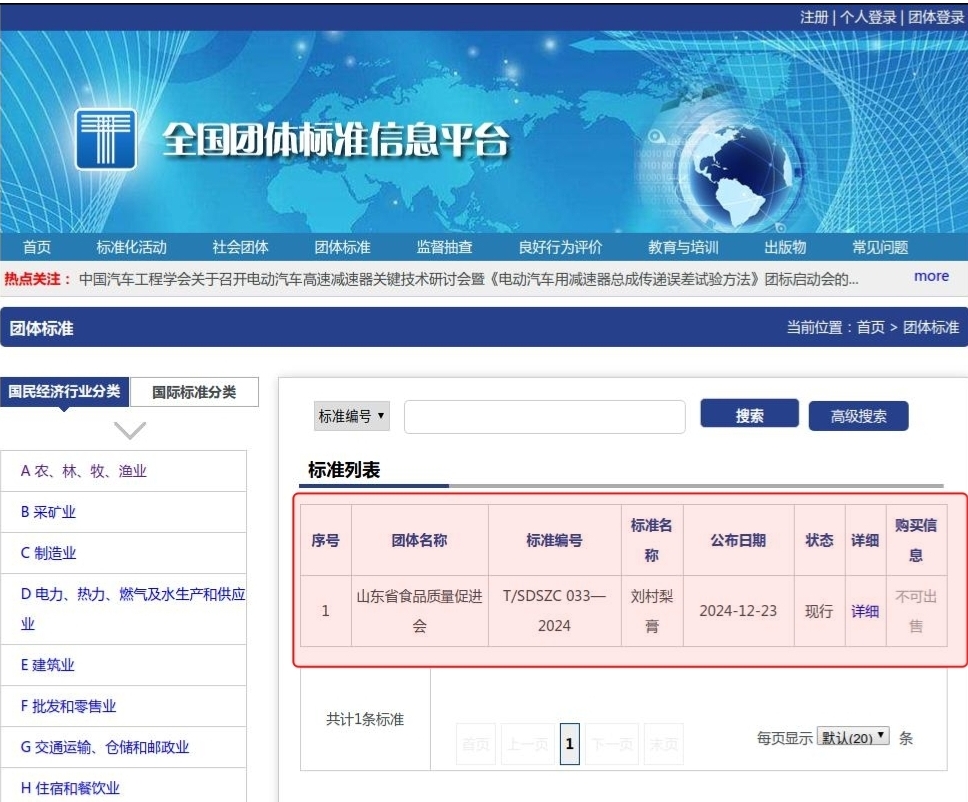Image resolution: width=968 pixels, height=802 pixels.
Task: Open 良好行为评价 in the navigation bar
Action: [x=561, y=248]
